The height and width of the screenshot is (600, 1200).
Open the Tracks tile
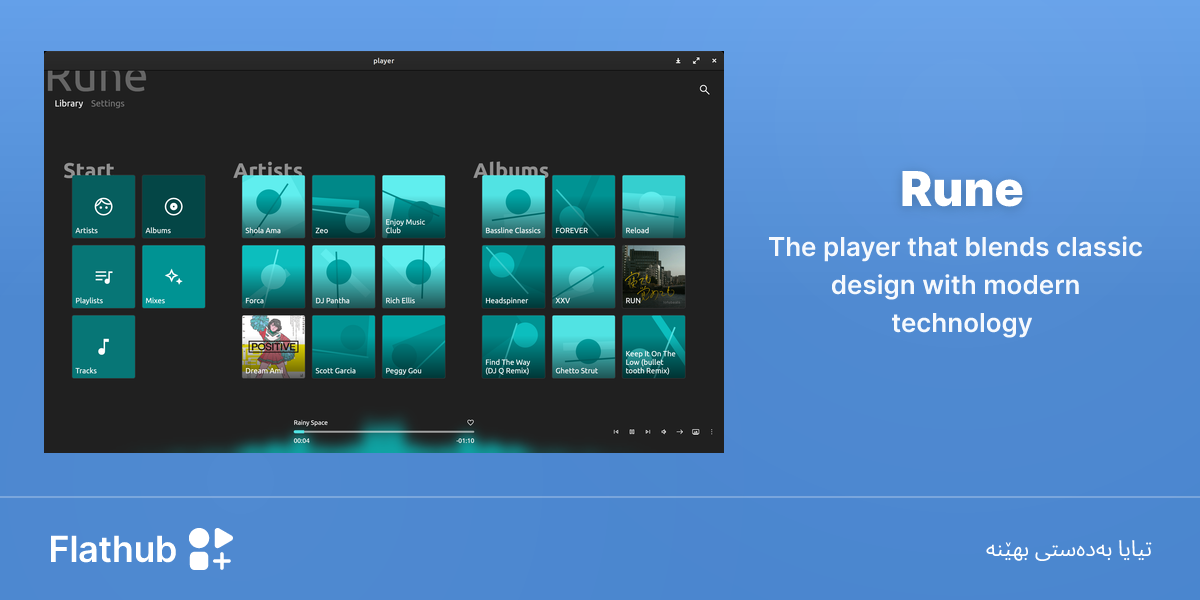(103, 347)
